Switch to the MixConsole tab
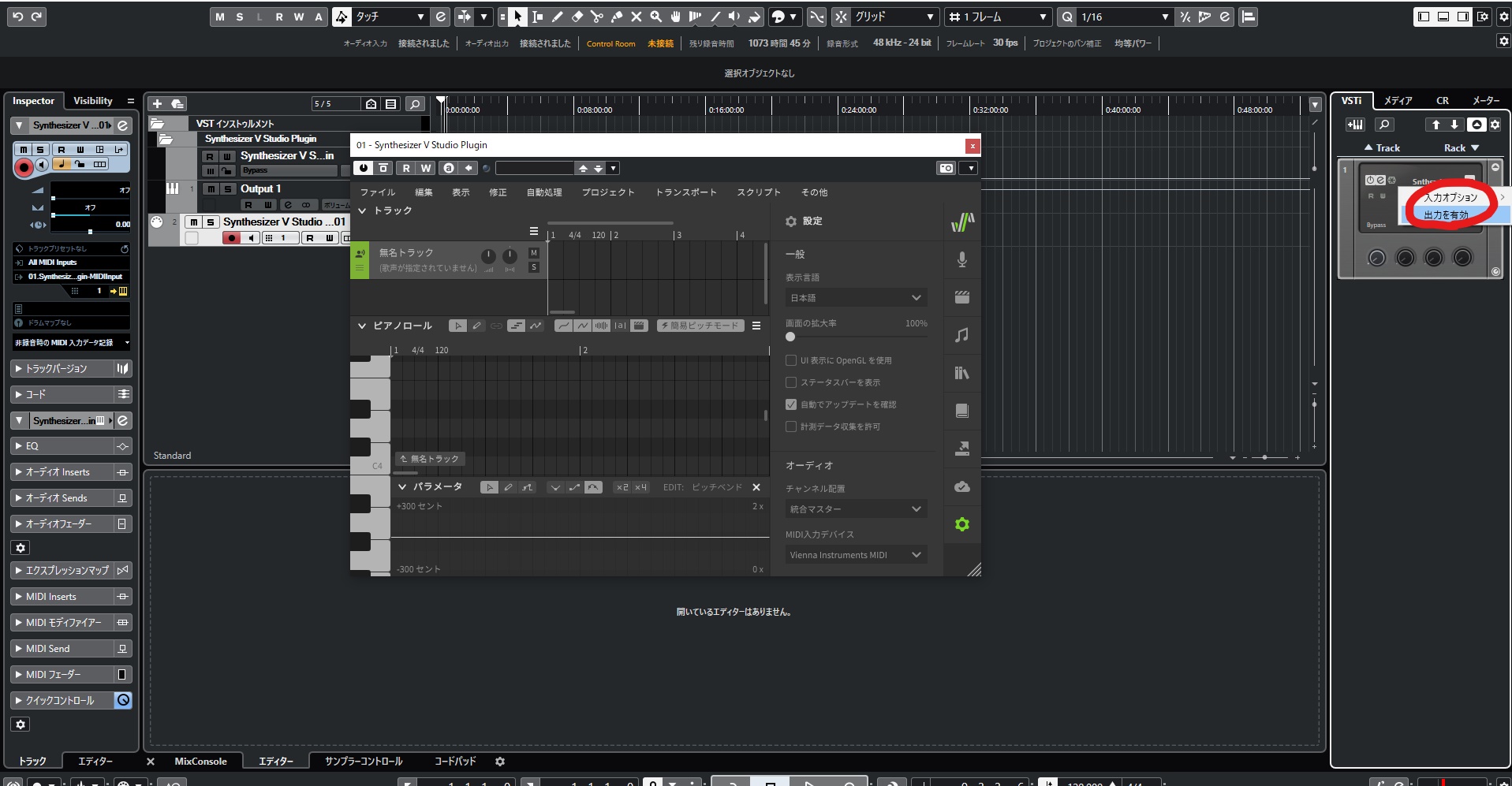1512x786 pixels. tap(200, 761)
